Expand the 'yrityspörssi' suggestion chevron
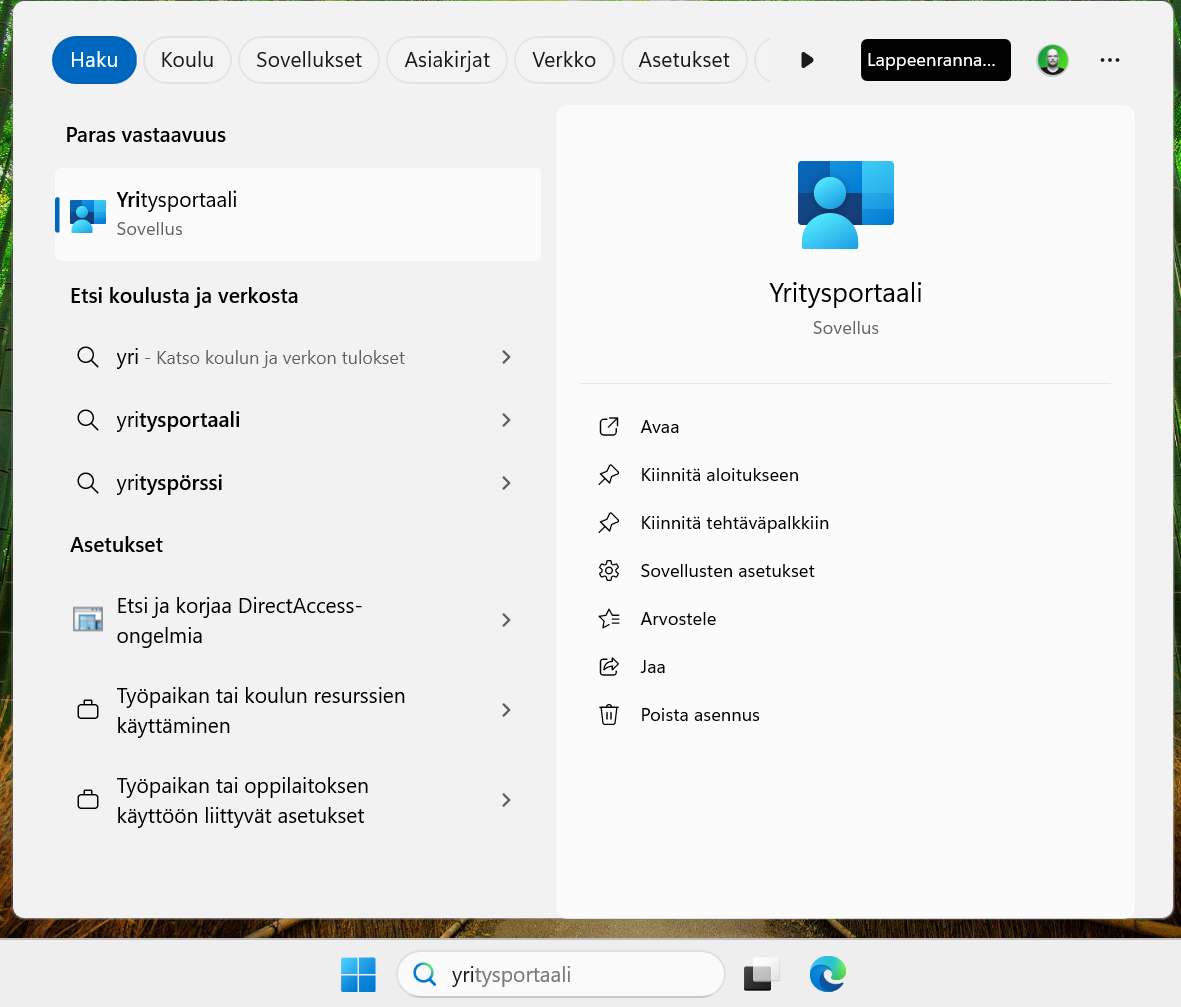This screenshot has height=1007, width=1181. pyautogui.click(x=506, y=483)
